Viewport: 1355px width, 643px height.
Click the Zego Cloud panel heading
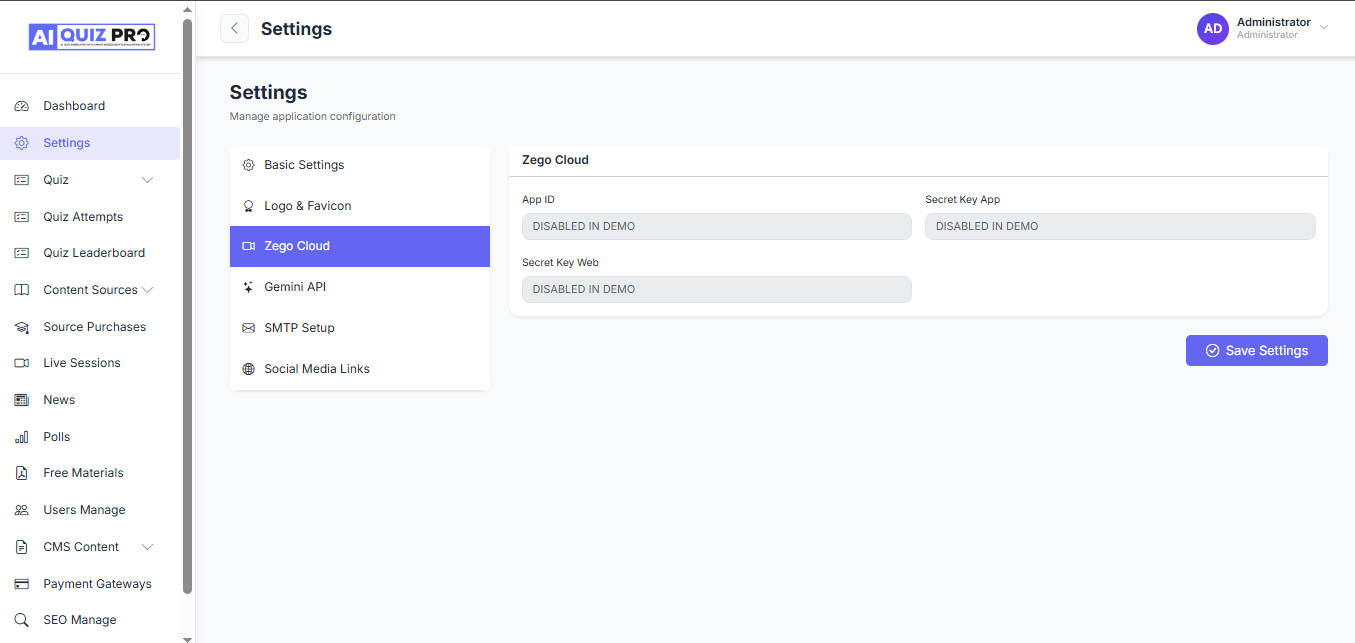(555, 160)
